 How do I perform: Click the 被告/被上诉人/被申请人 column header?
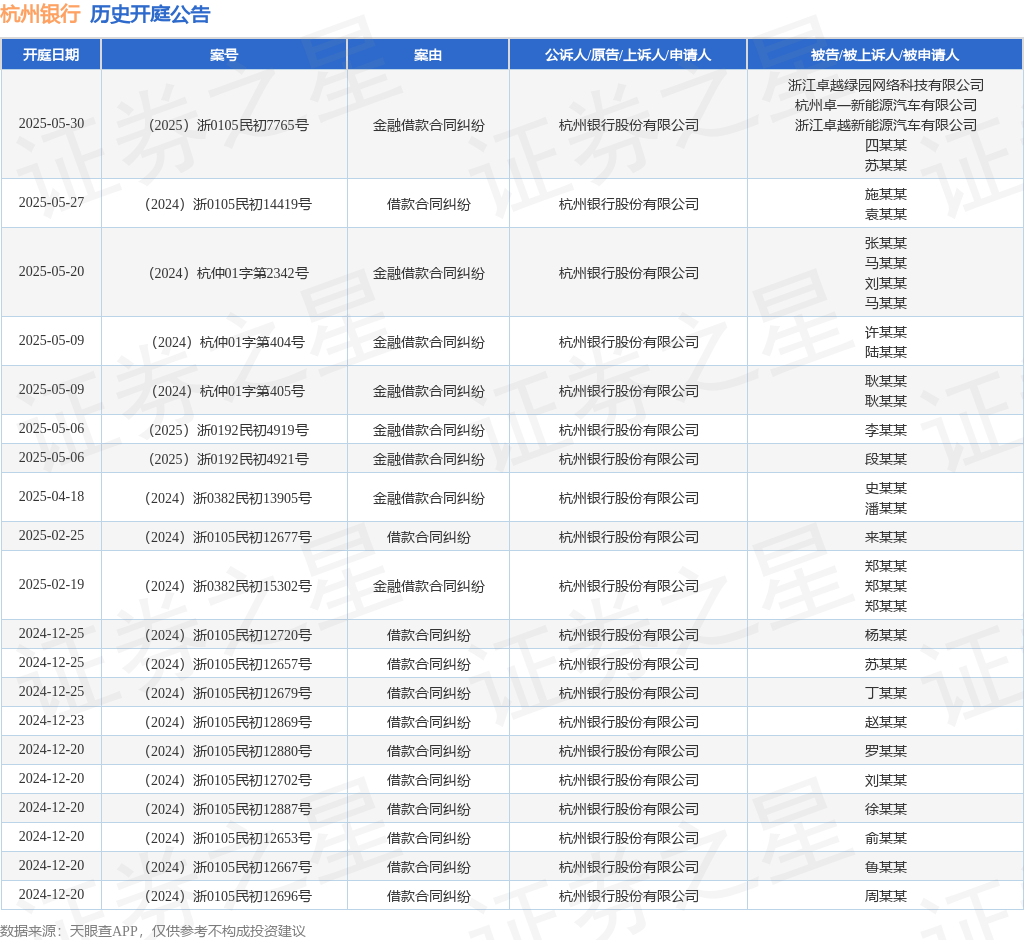click(x=885, y=55)
